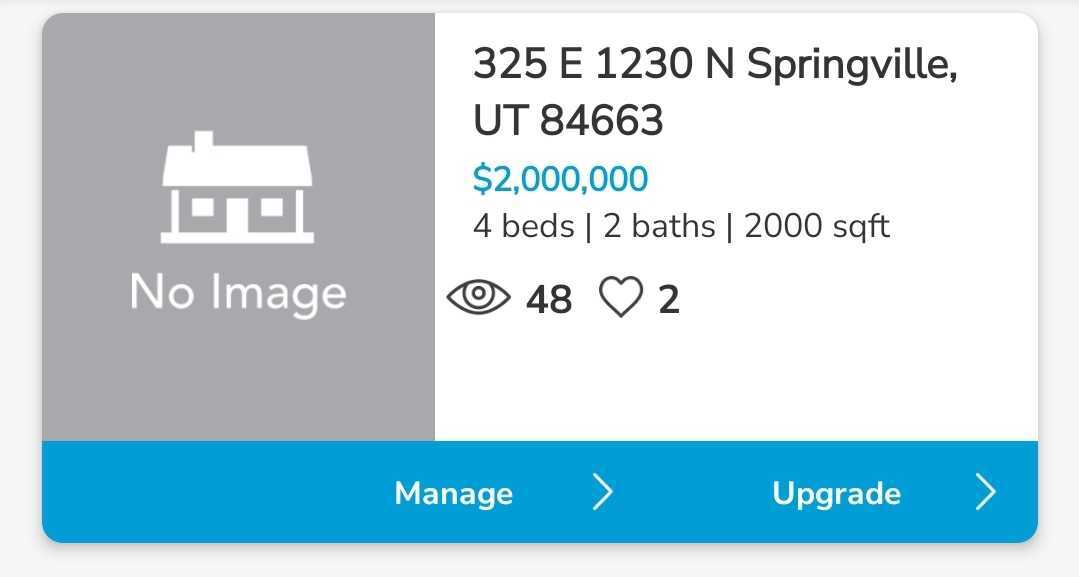Select the Manage tab on the blue bar

(453, 491)
